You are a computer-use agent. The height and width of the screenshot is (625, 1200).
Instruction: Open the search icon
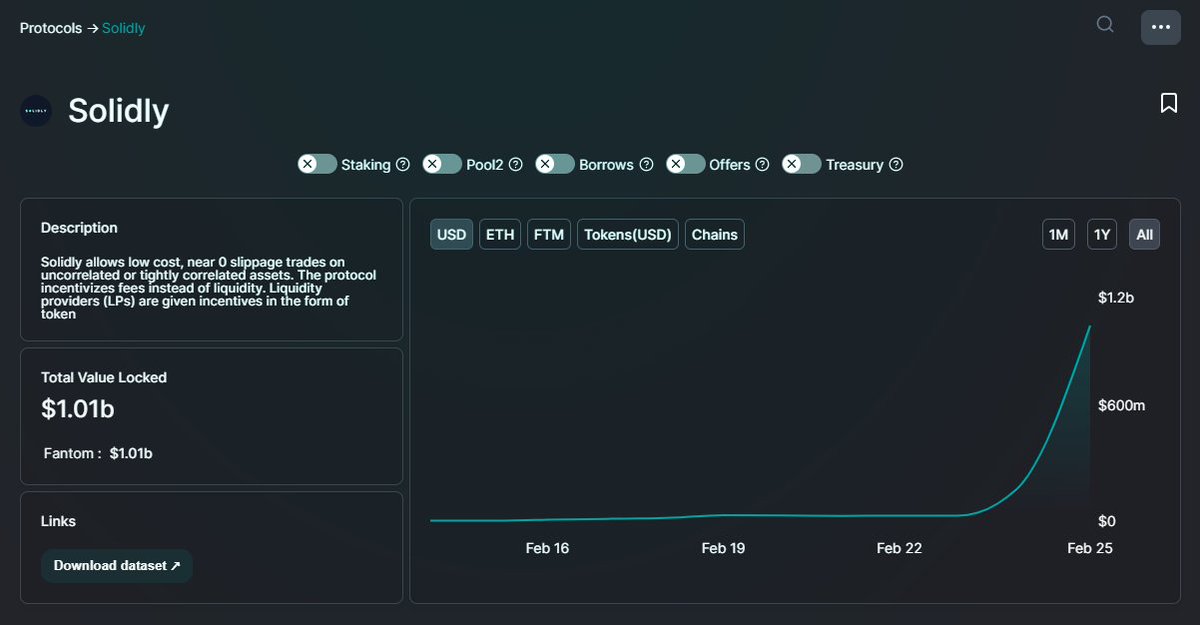coord(1104,24)
